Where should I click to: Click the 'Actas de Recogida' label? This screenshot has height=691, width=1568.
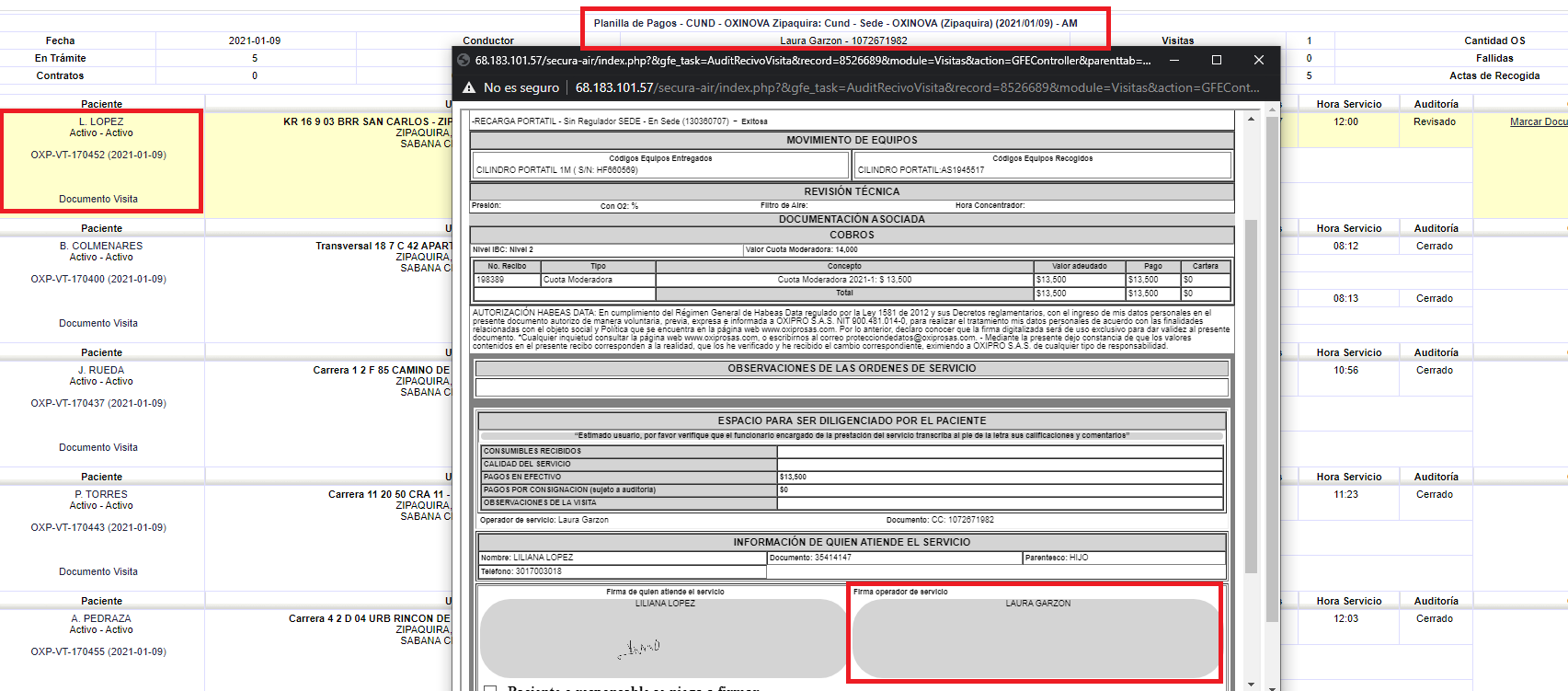(x=1494, y=75)
